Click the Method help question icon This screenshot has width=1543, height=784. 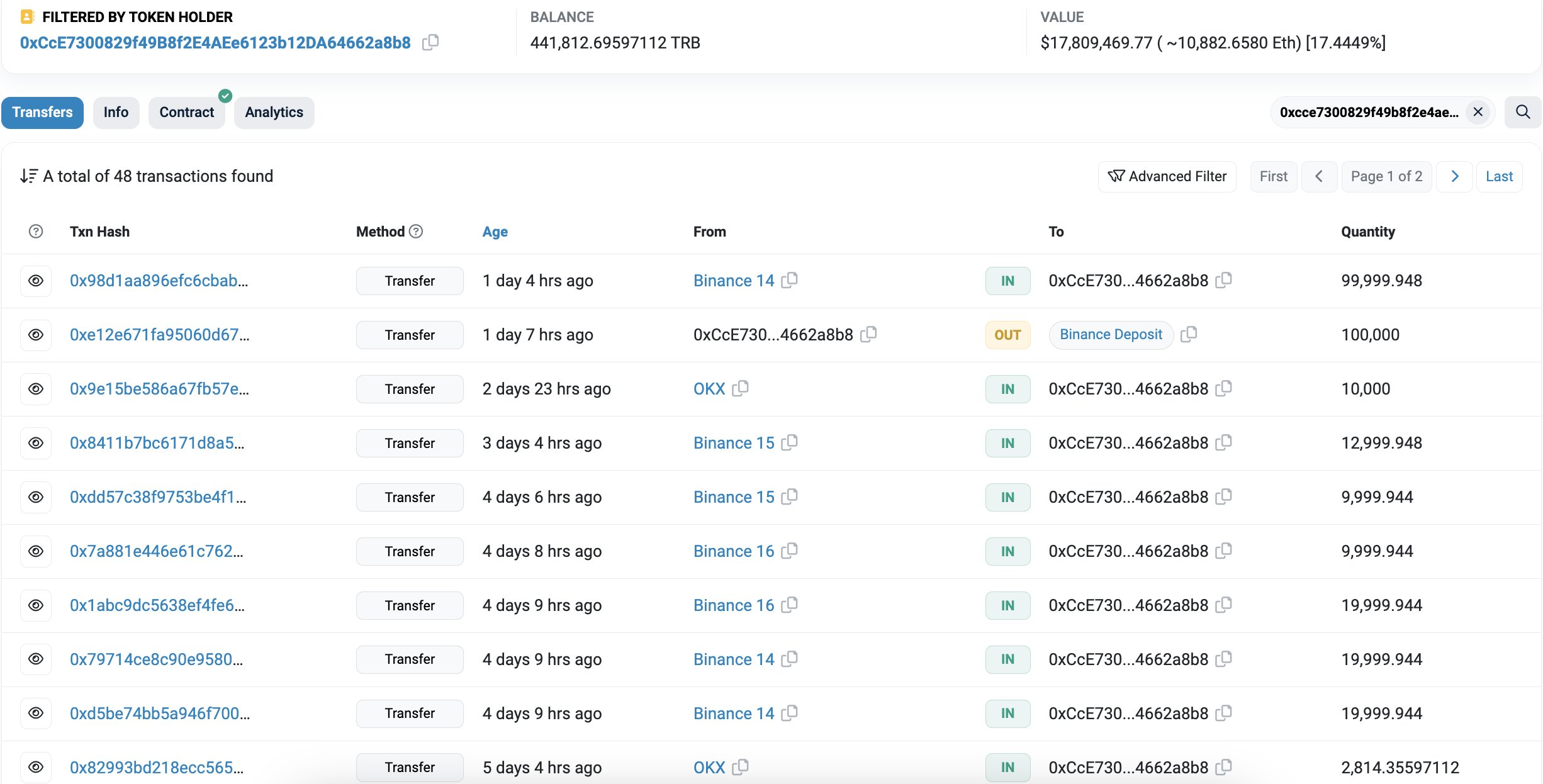[416, 232]
